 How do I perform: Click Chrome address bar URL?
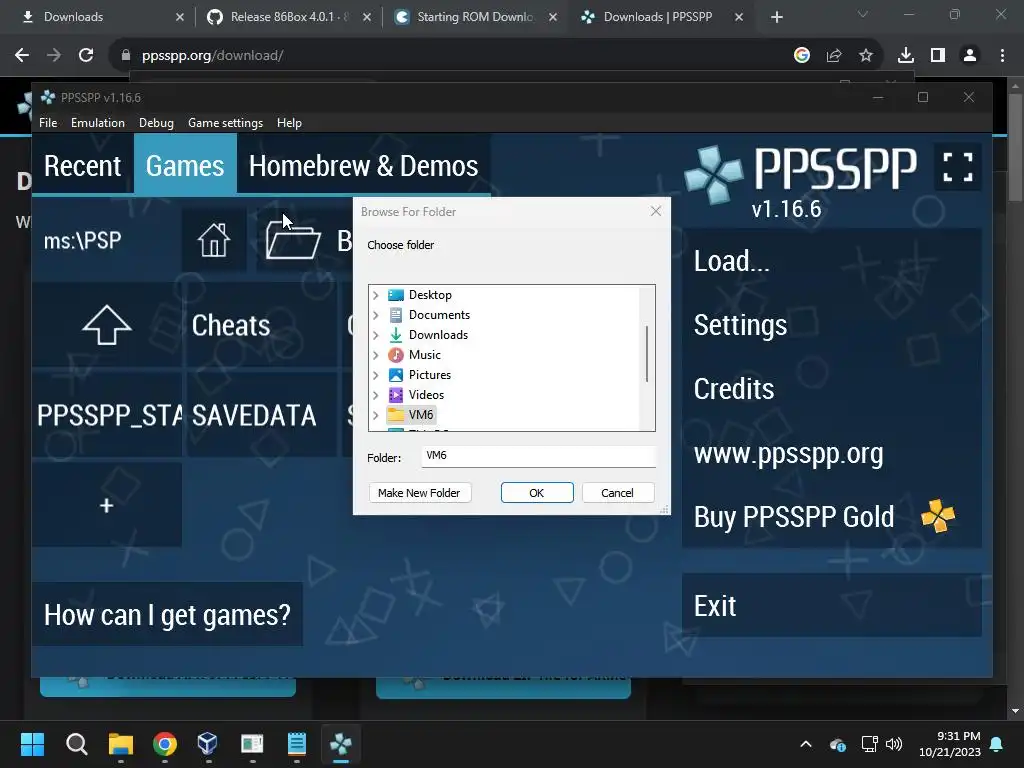tap(213, 56)
